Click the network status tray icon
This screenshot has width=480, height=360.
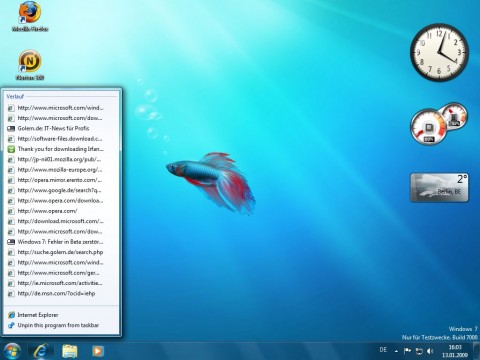[x=419, y=351]
